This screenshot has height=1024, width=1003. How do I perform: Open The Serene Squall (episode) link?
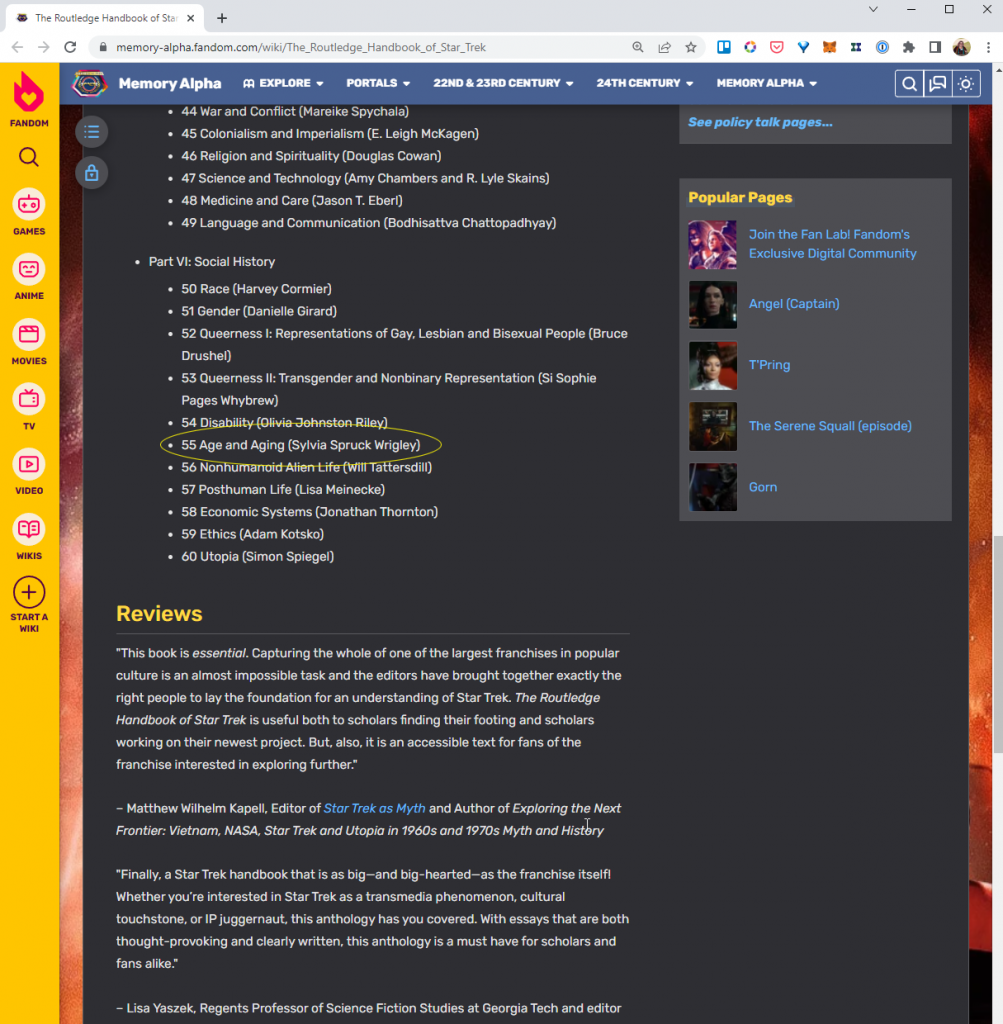(x=830, y=426)
